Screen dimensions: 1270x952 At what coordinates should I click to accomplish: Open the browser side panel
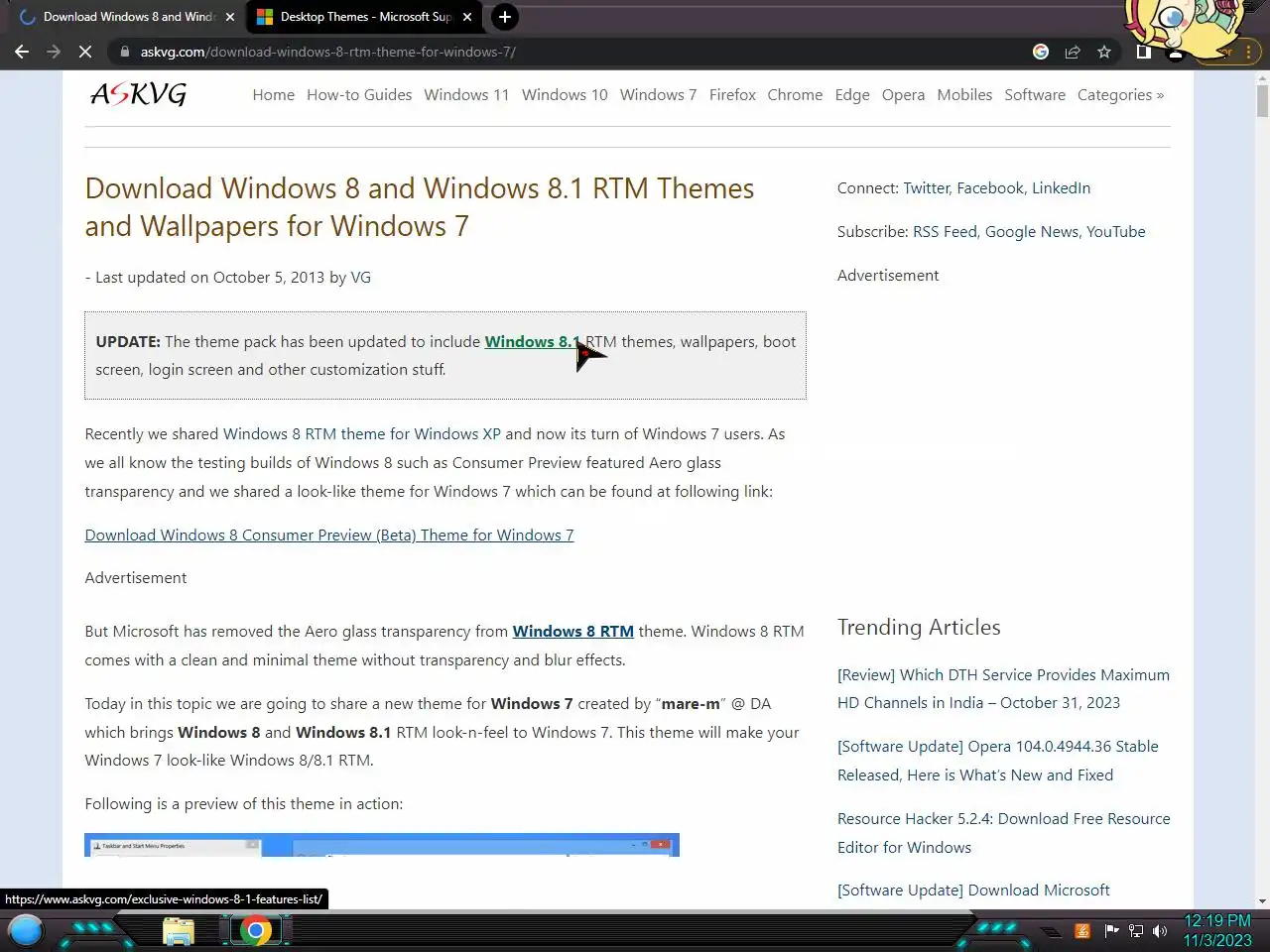coord(1143,52)
